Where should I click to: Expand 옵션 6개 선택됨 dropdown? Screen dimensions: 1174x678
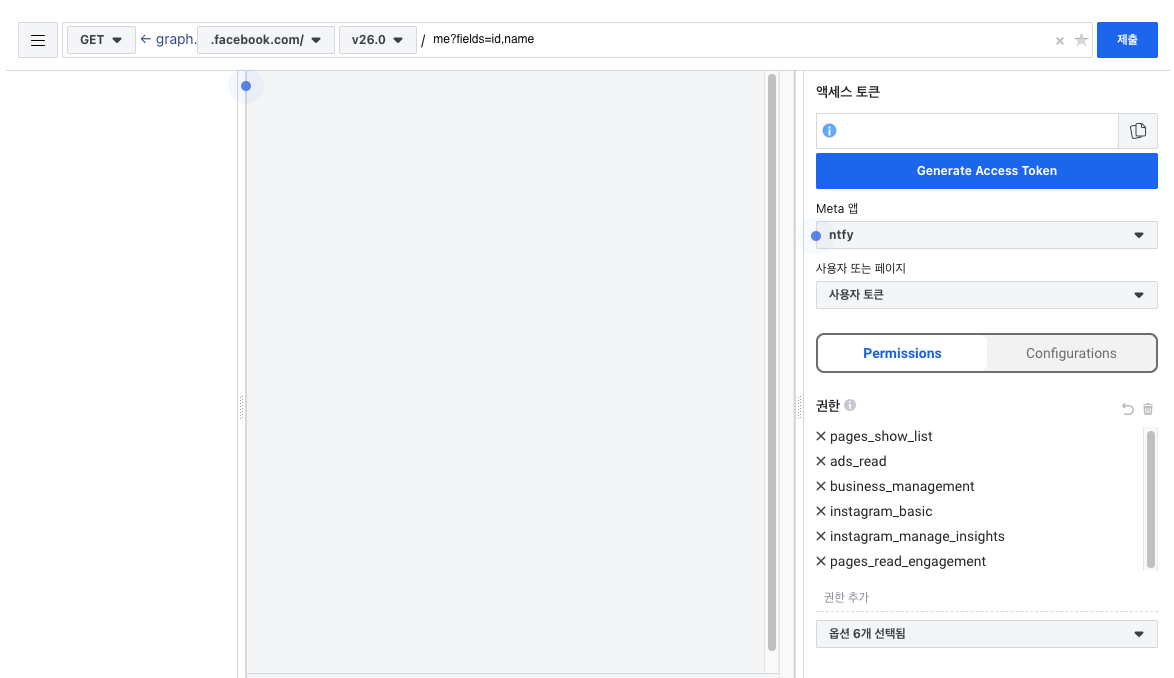pyautogui.click(x=987, y=634)
